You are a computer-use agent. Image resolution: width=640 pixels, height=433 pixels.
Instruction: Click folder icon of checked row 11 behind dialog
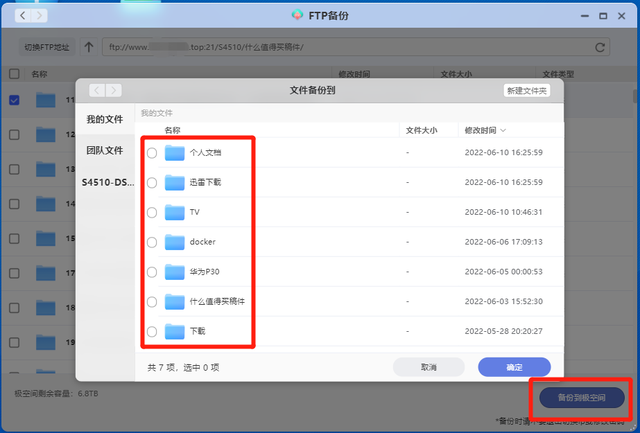click(46, 100)
